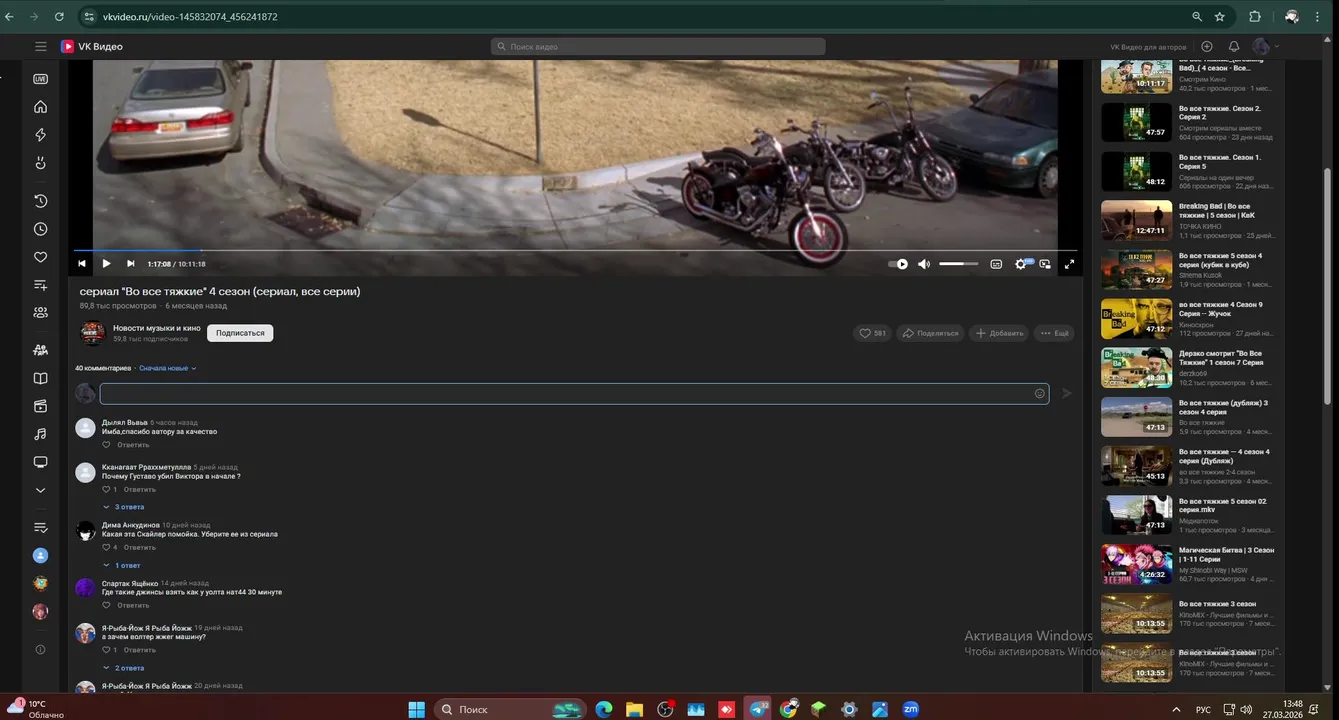Viewport: 1339px width, 720px height.
Task: Open Дерако смотрит Во Все Тяжкие video
Action: 1187,367
